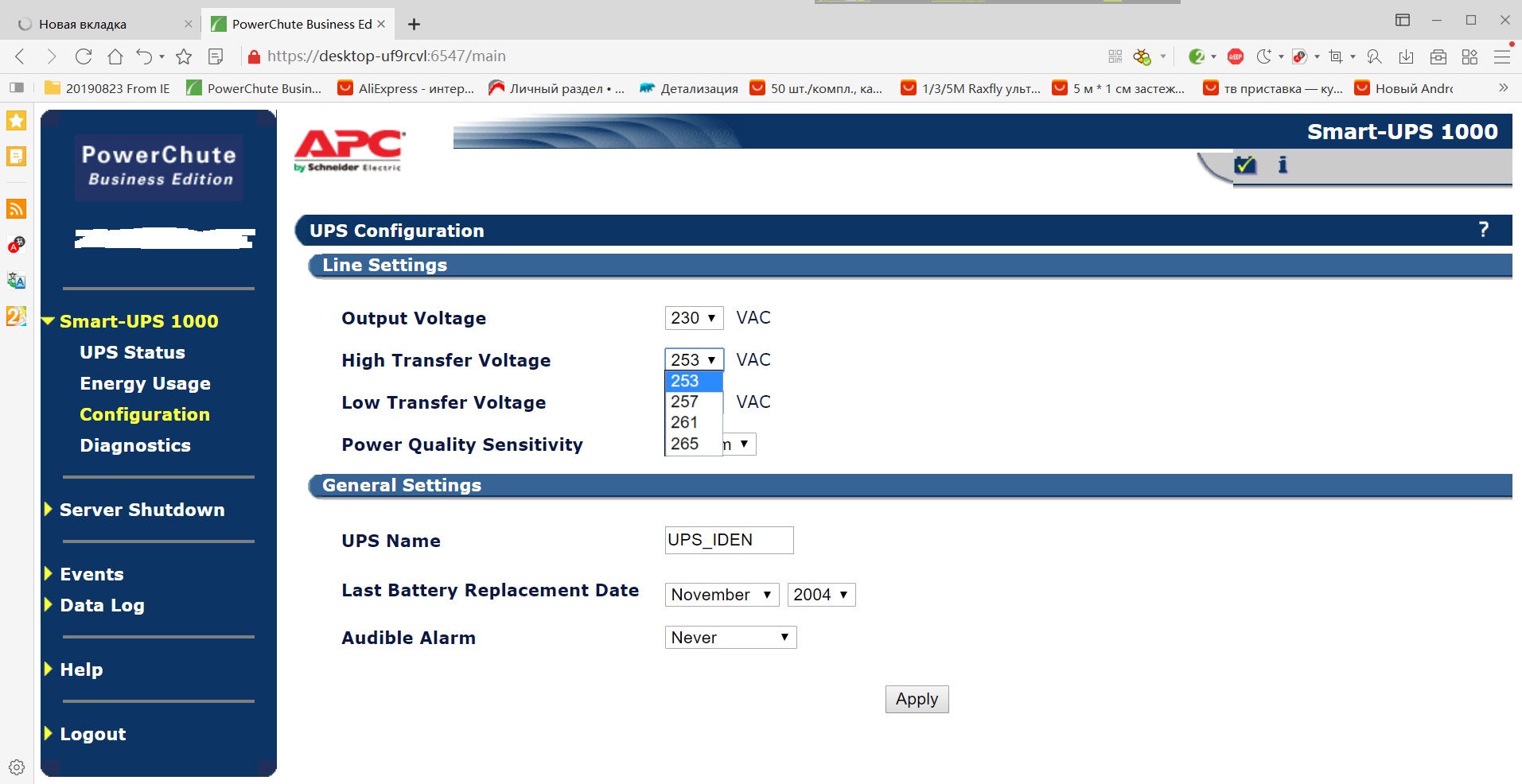Open the тв приставка bookmark

point(1273,88)
